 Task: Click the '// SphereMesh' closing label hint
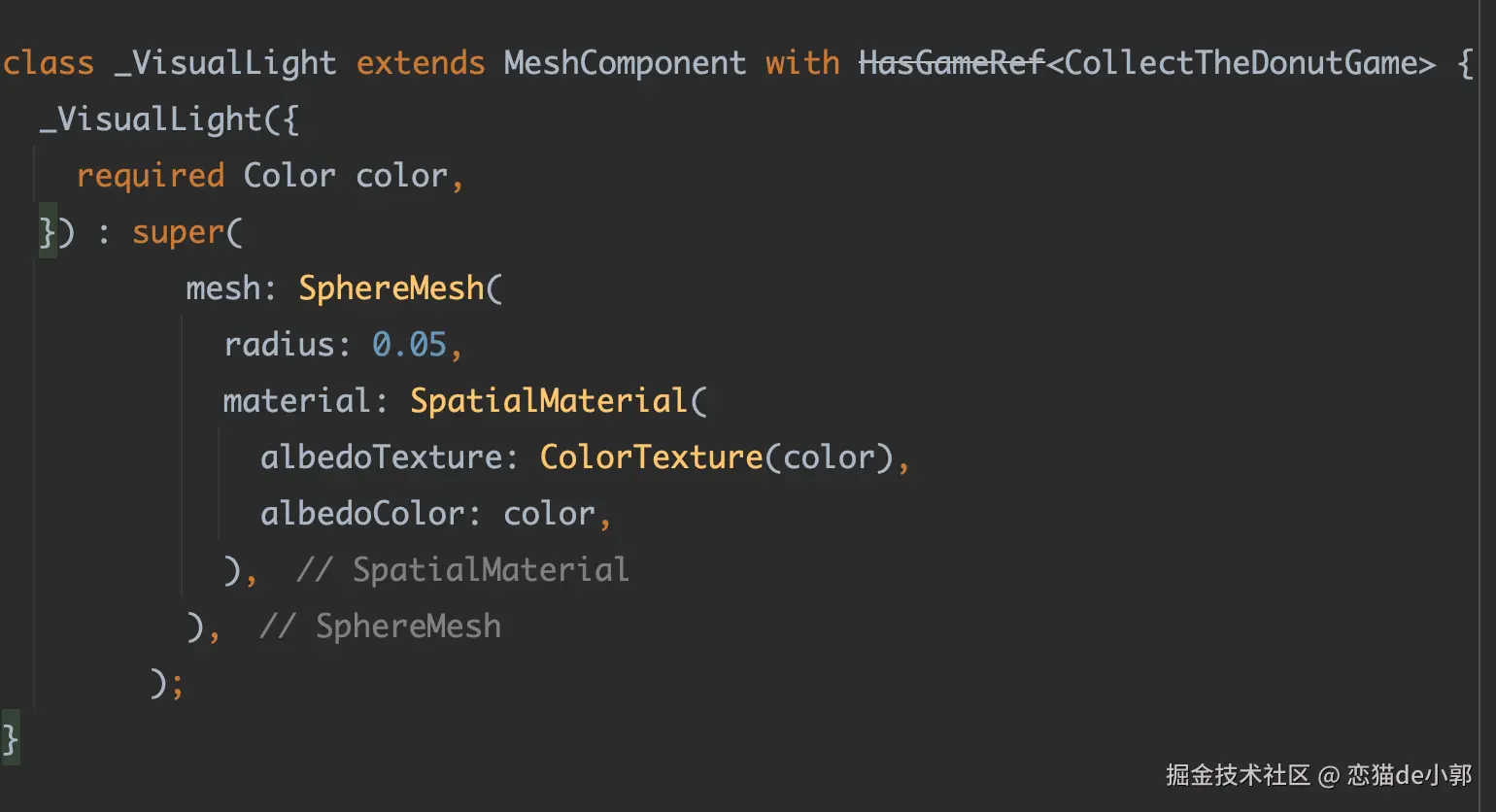coord(380,626)
